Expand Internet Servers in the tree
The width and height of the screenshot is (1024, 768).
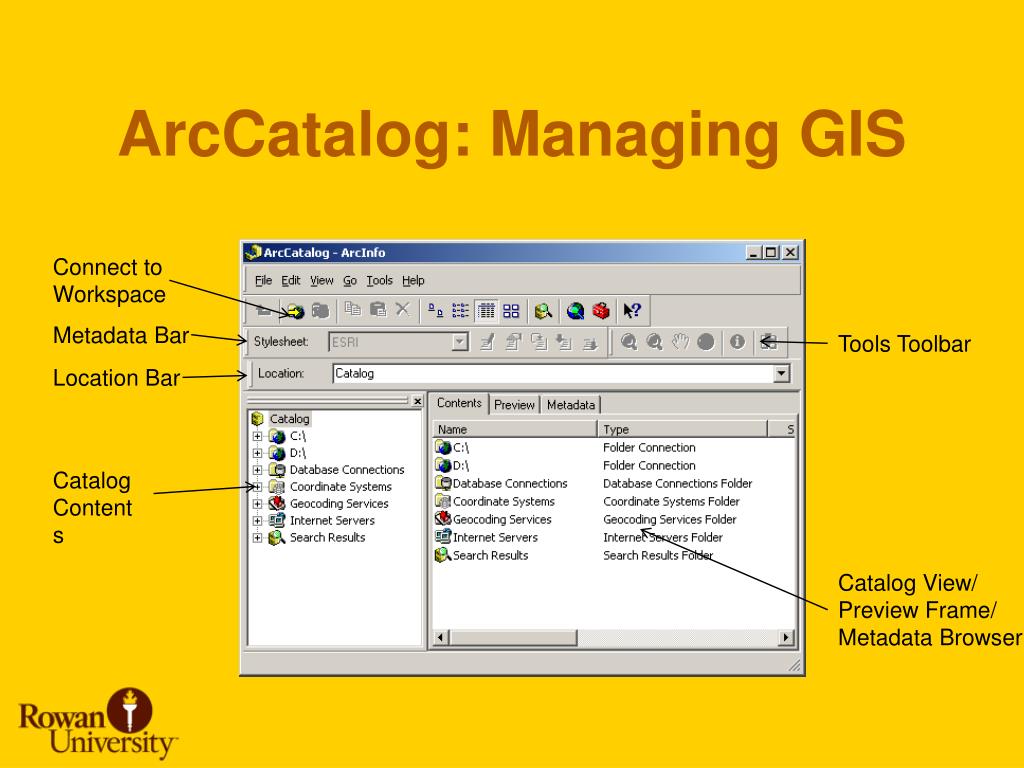coord(257,521)
